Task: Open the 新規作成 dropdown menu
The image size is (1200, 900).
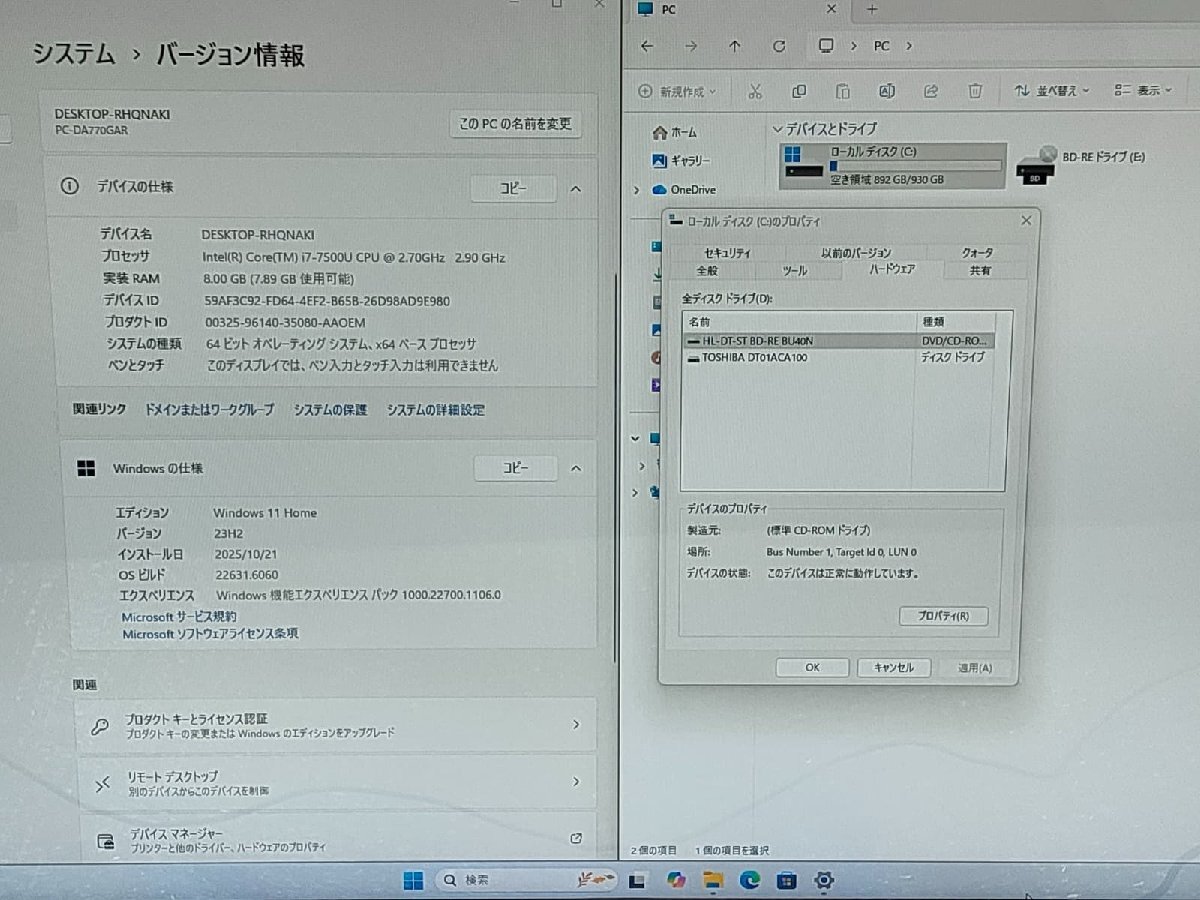Action: (682, 91)
